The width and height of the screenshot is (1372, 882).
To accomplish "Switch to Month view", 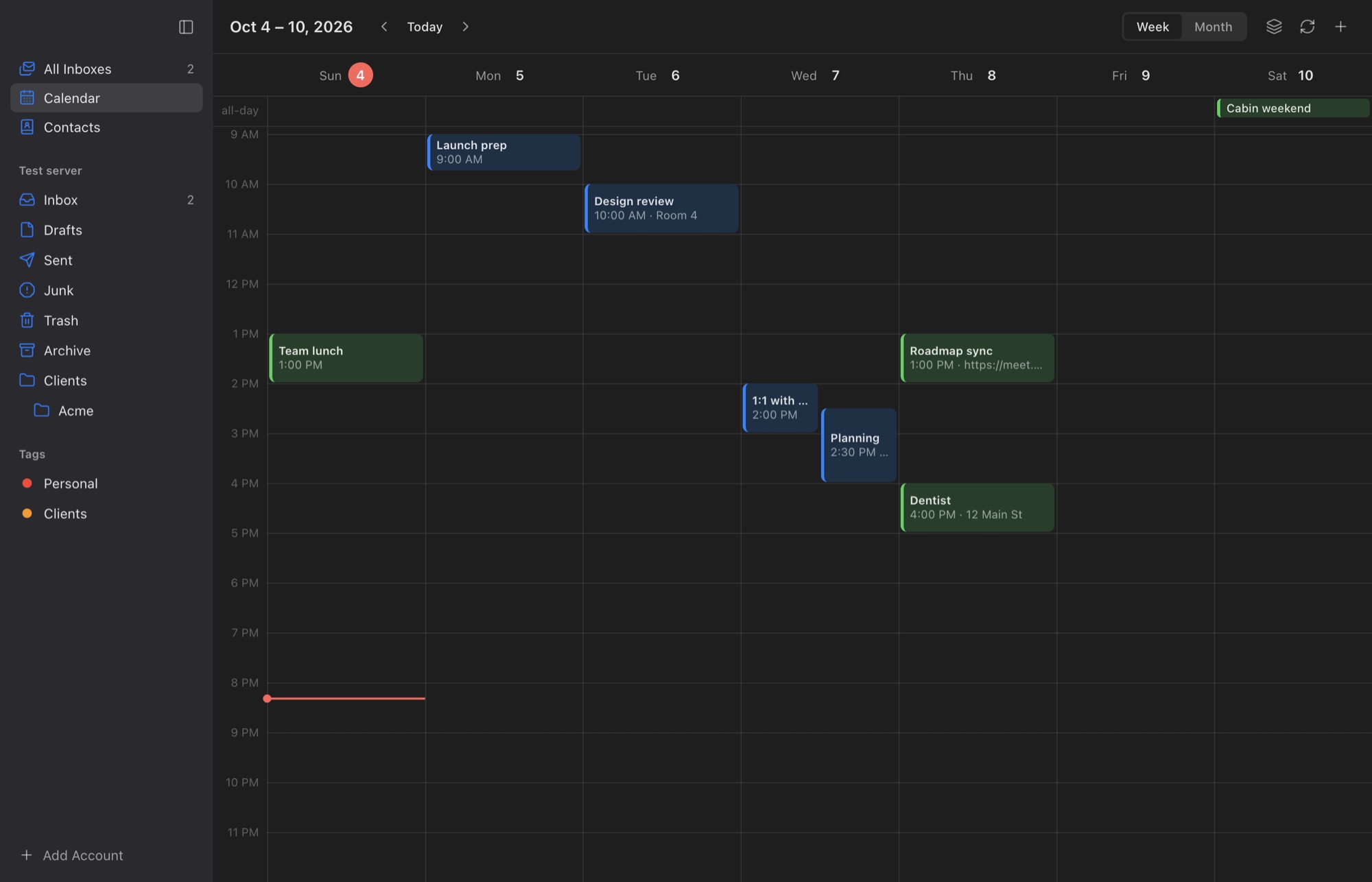I will click(x=1213, y=27).
